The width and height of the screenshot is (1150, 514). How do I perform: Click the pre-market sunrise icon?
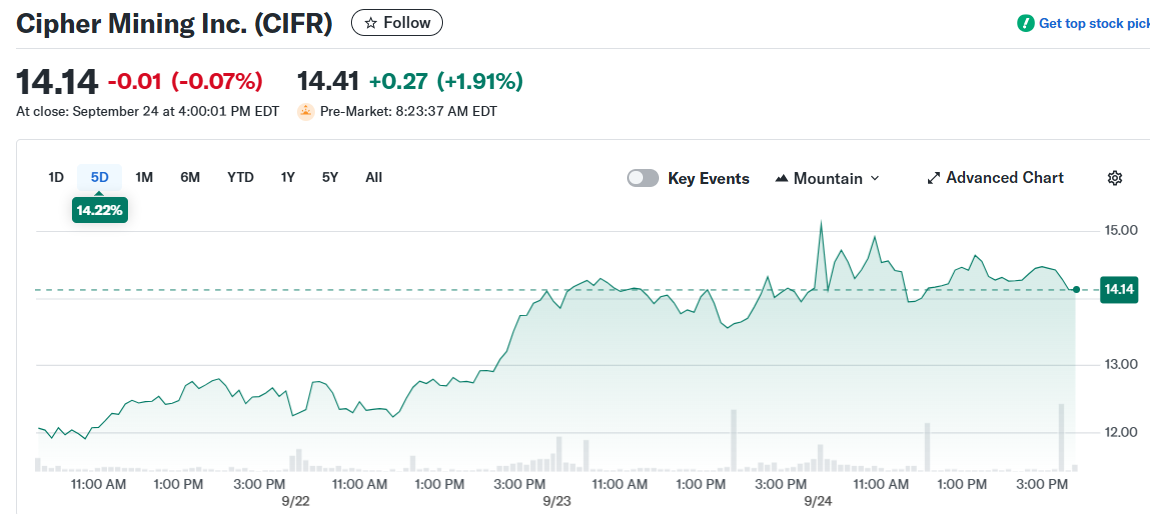click(x=305, y=112)
